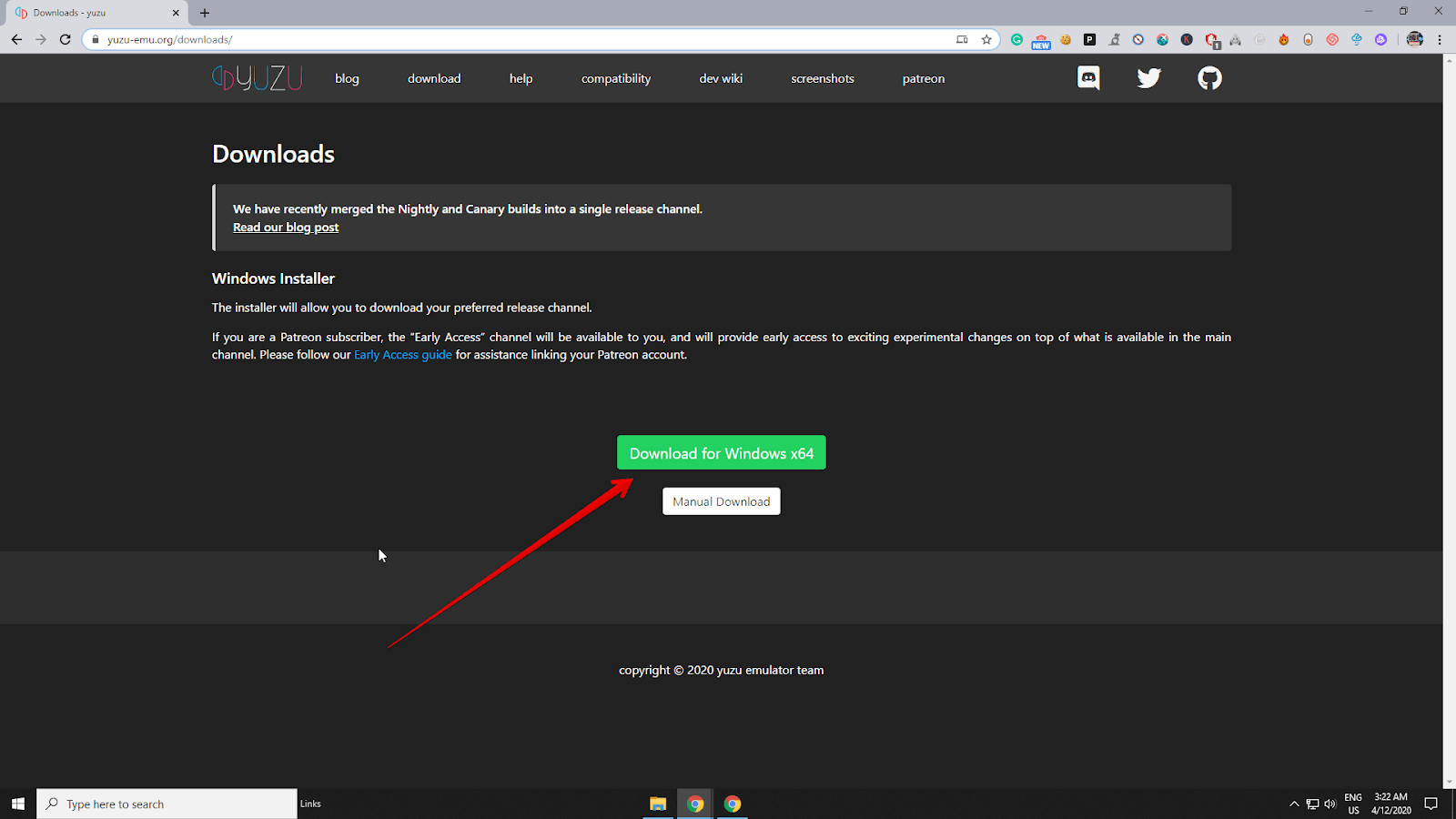Open the patreon nav item
1456x819 pixels.
point(924,78)
